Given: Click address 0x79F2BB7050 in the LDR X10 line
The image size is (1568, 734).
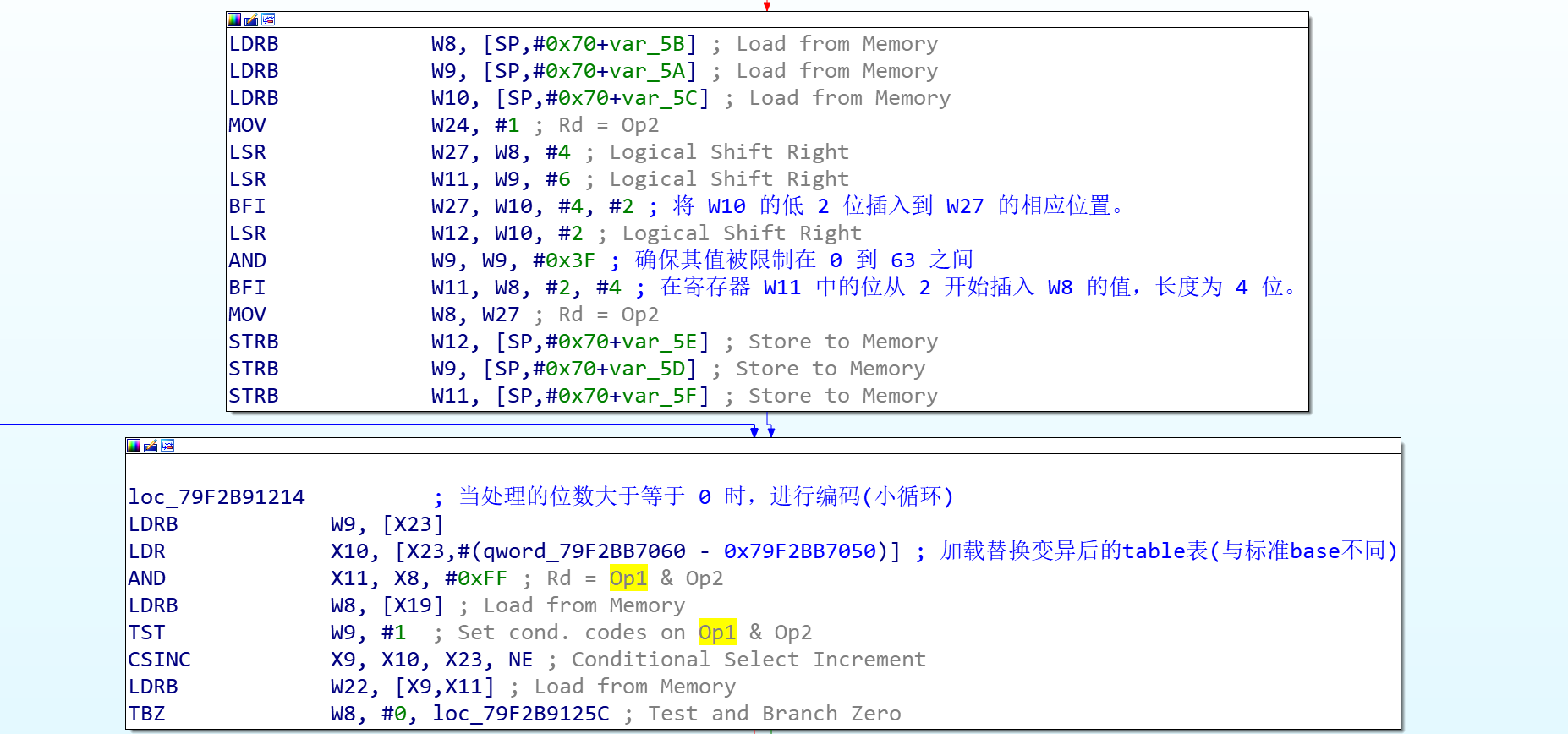Looking at the screenshot, I should [800, 551].
